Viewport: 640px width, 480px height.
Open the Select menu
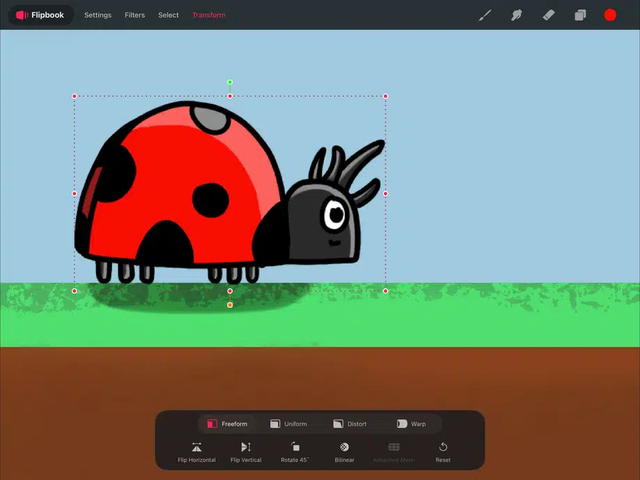click(169, 15)
